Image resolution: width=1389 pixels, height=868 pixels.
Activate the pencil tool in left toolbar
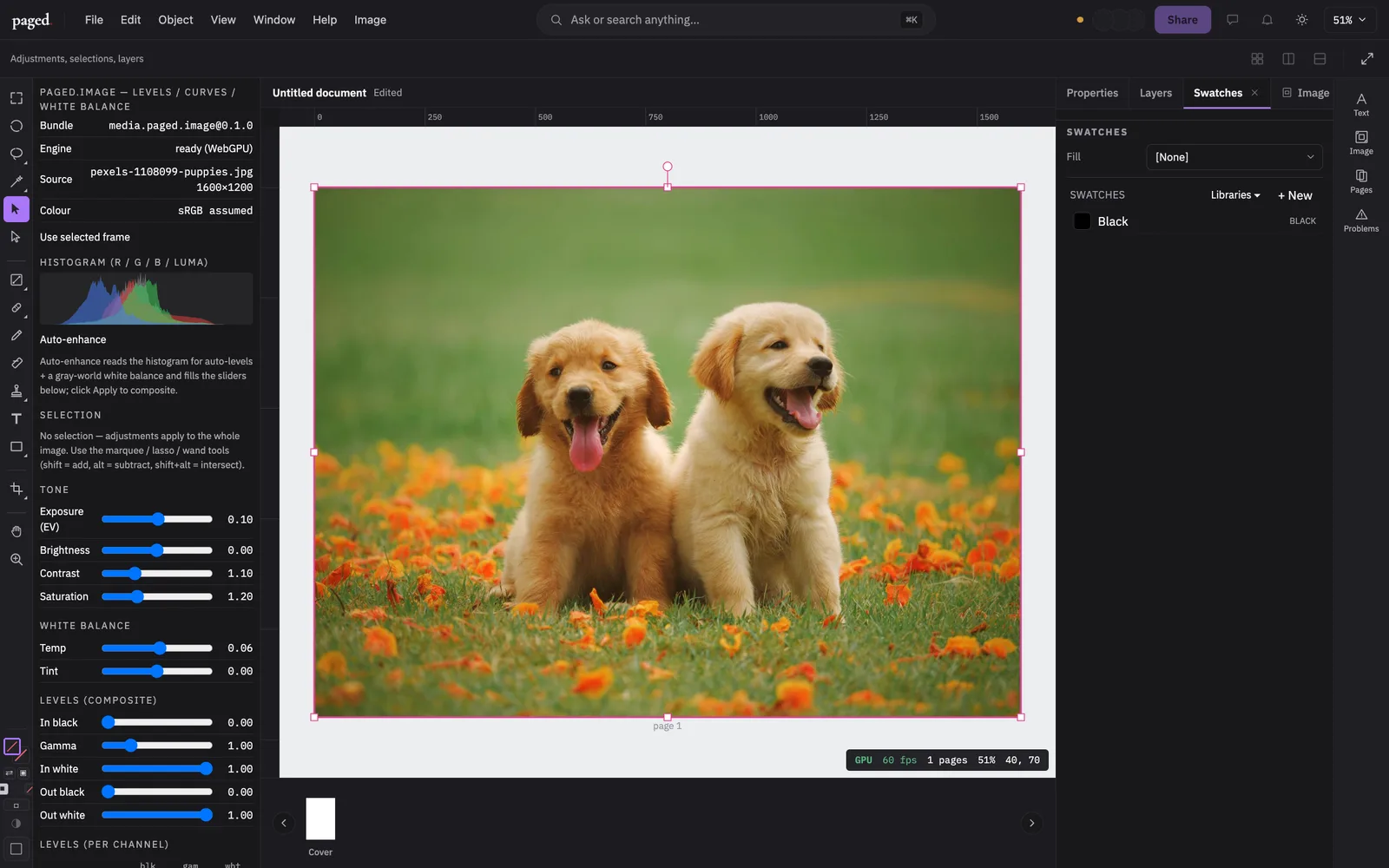coord(16,335)
